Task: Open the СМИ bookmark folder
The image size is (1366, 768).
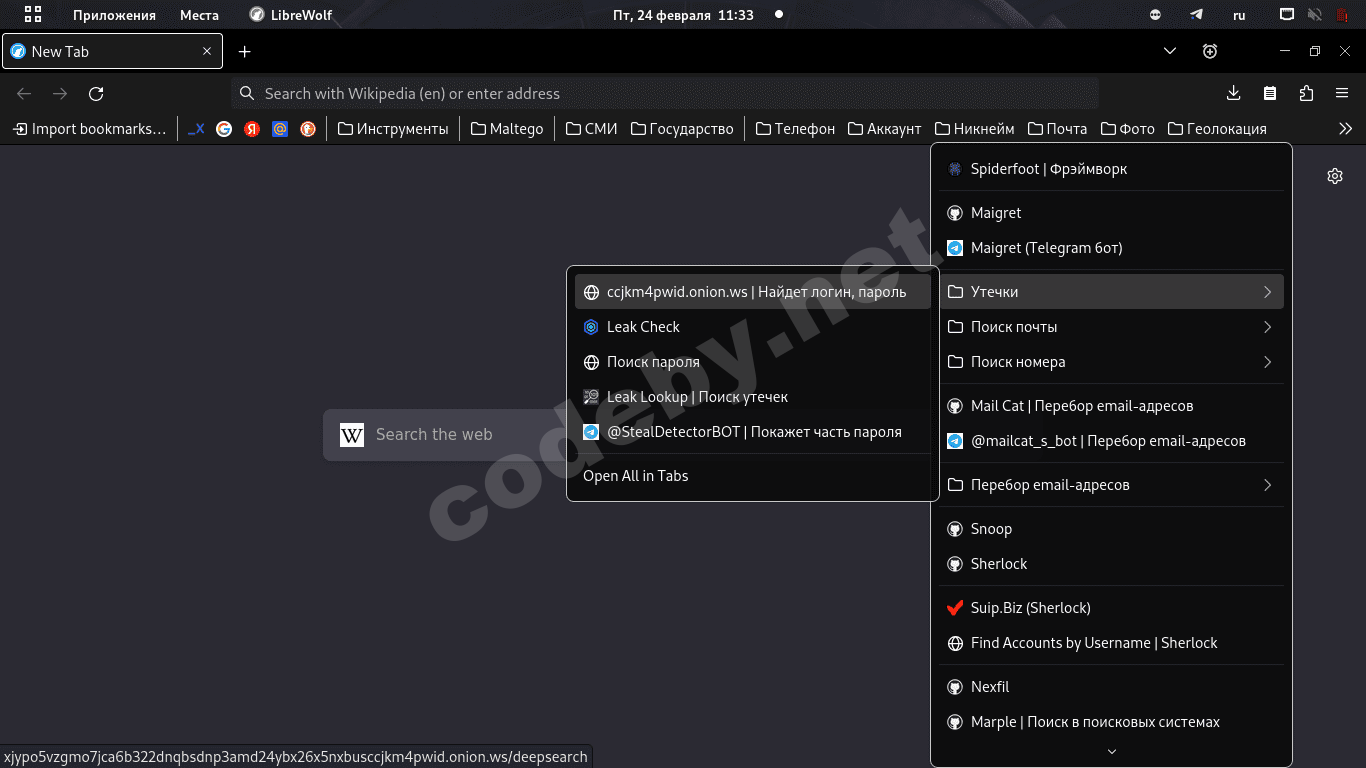Action: (x=591, y=129)
